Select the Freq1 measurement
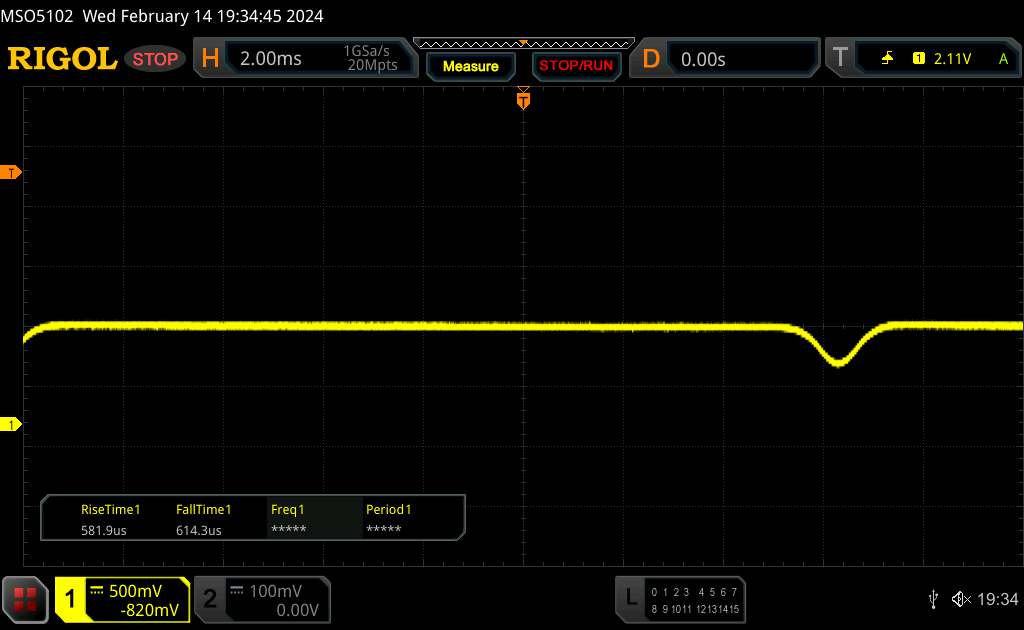Viewport: 1024px width, 630px height. [287, 509]
